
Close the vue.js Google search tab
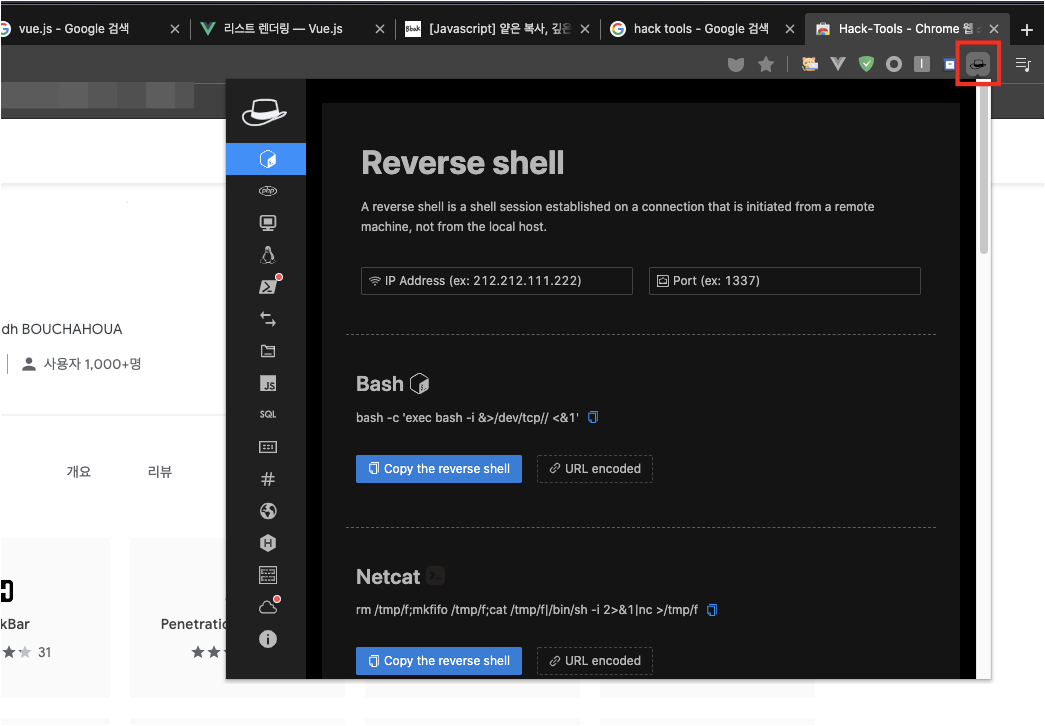coord(175,29)
